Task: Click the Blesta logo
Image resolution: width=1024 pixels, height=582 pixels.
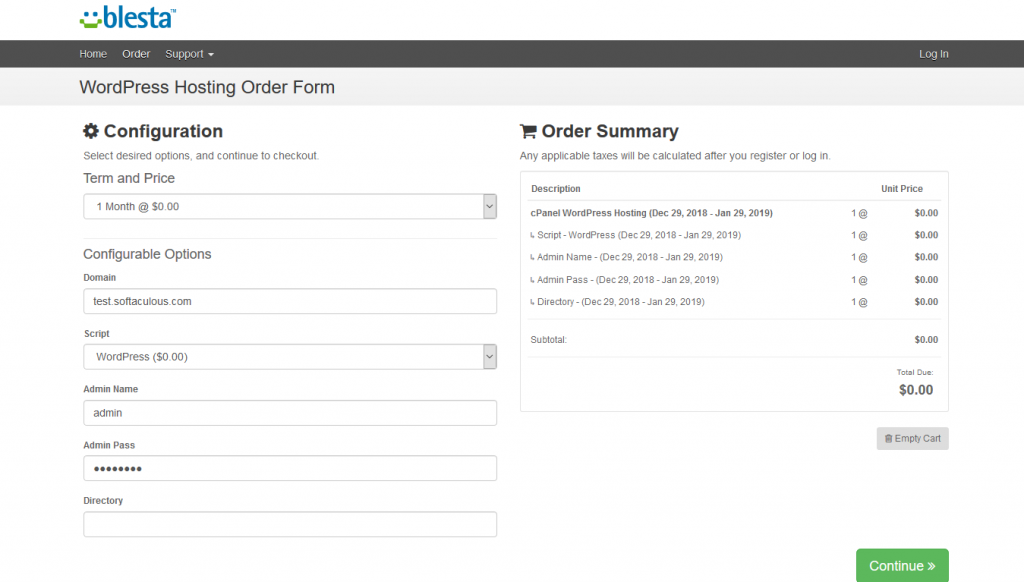Action: click(x=127, y=18)
